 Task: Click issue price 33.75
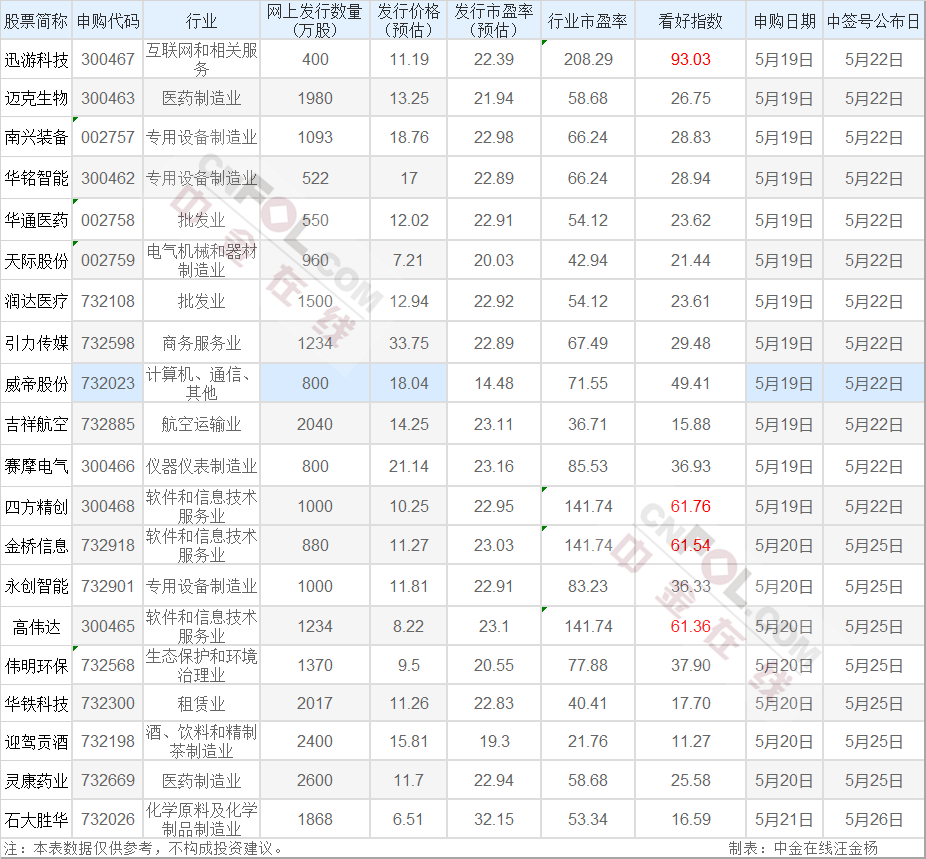click(x=409, y=344)
